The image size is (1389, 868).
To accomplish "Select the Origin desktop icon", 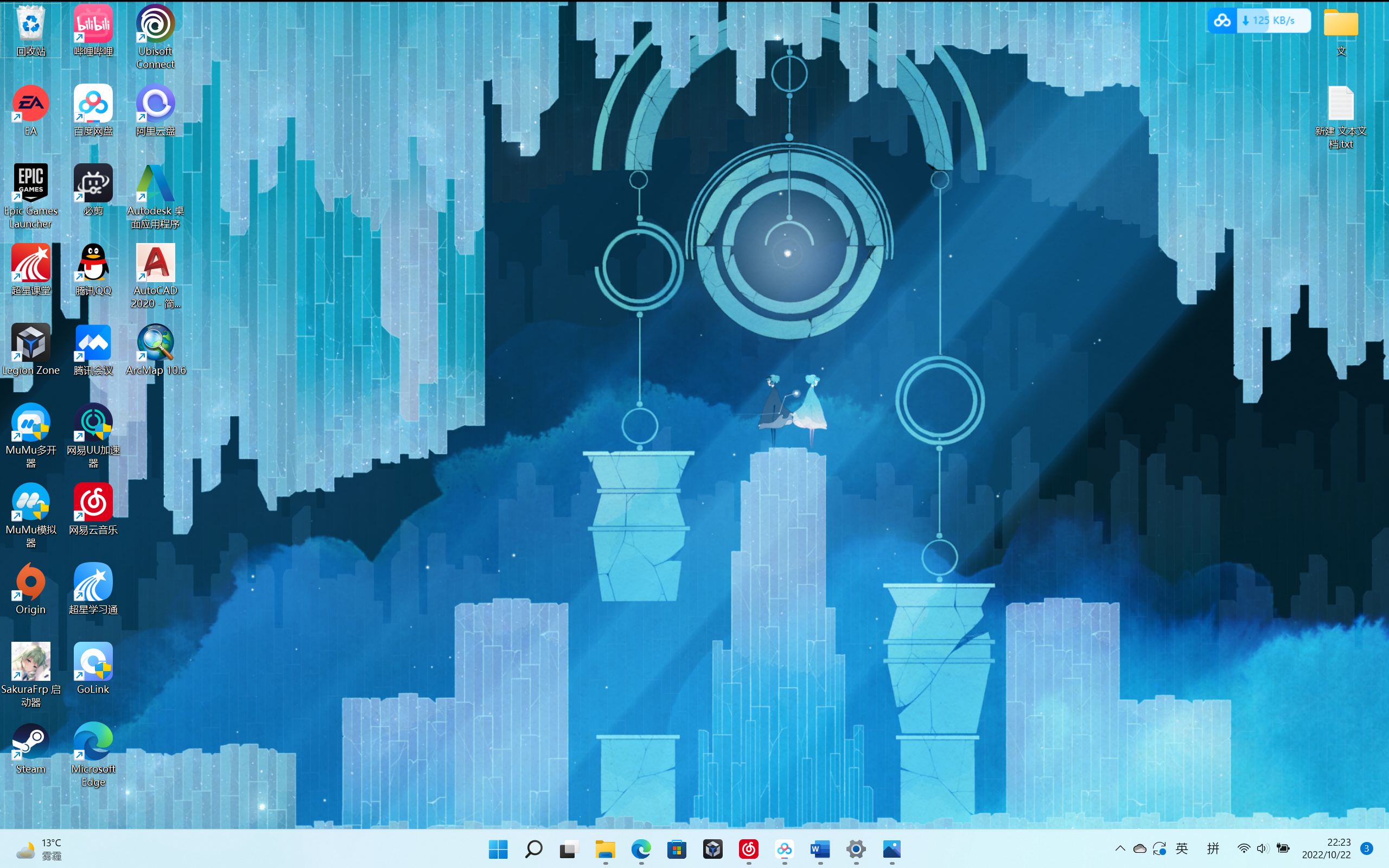I will click(31, 582).
